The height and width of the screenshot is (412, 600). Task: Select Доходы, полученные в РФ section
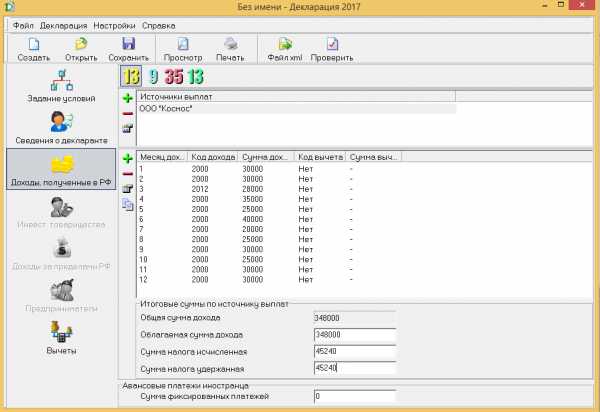(x=61, y=169)
